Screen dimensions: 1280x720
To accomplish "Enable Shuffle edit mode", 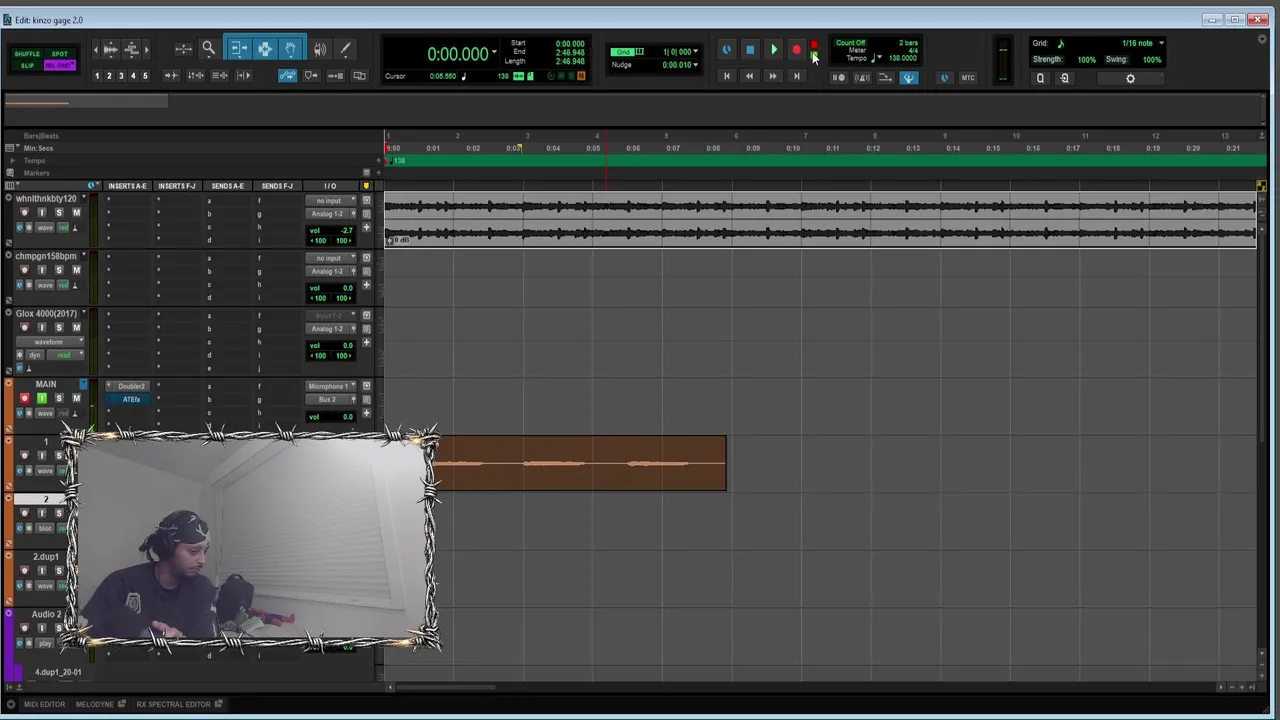I will [x=27, y=54].
